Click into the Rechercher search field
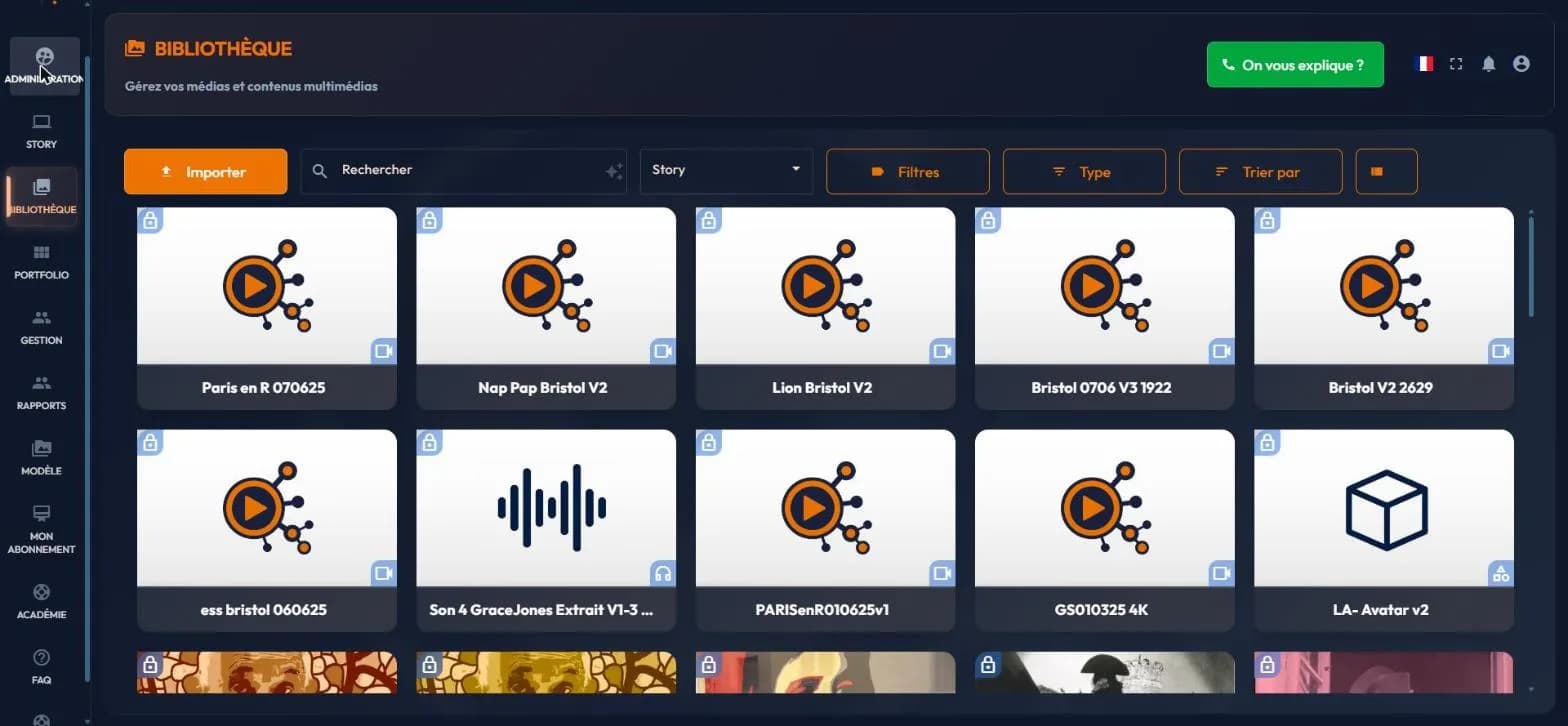The image size is (1568, 726). [463, 171]
